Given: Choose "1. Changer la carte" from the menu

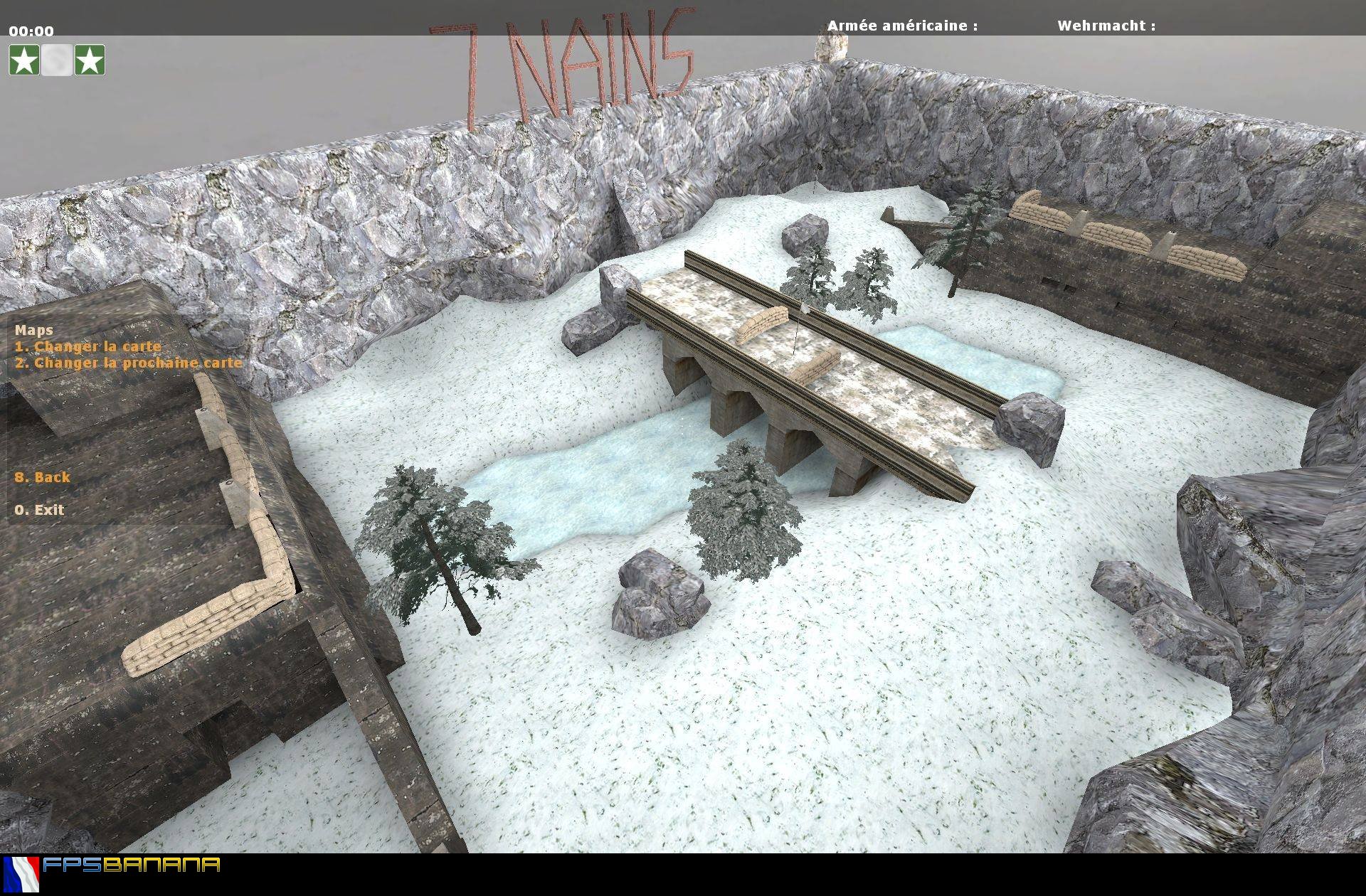Looking at the screenshot, I should click(x=89, y=346).
